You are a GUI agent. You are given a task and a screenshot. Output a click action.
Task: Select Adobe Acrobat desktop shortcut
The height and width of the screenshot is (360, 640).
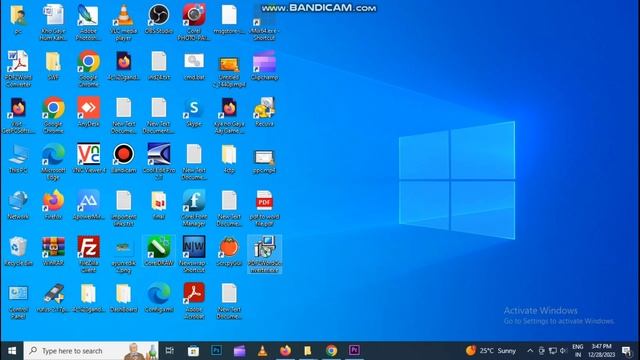coord(194,301)
